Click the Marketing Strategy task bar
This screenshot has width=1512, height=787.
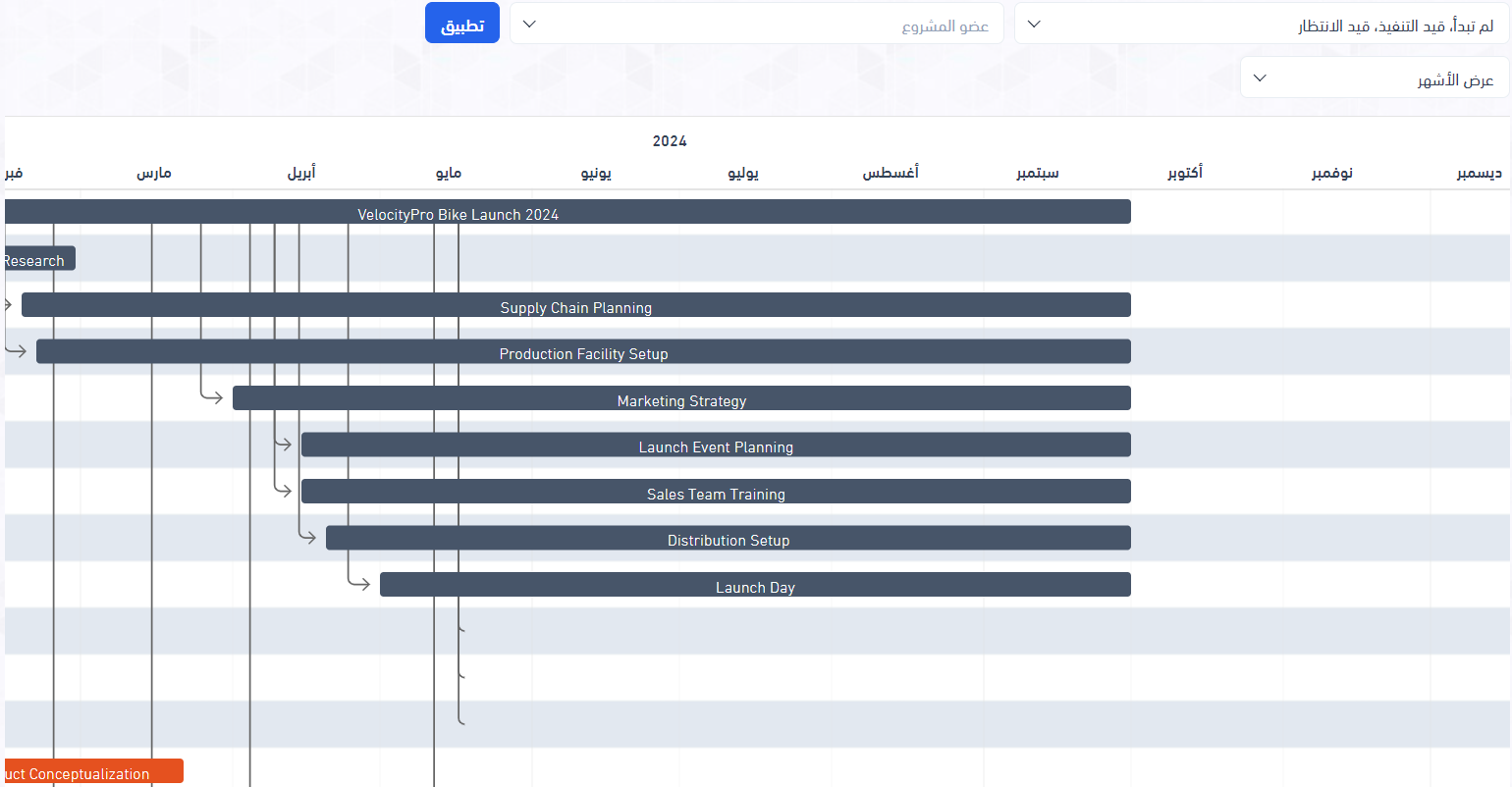tap(681, 398)
